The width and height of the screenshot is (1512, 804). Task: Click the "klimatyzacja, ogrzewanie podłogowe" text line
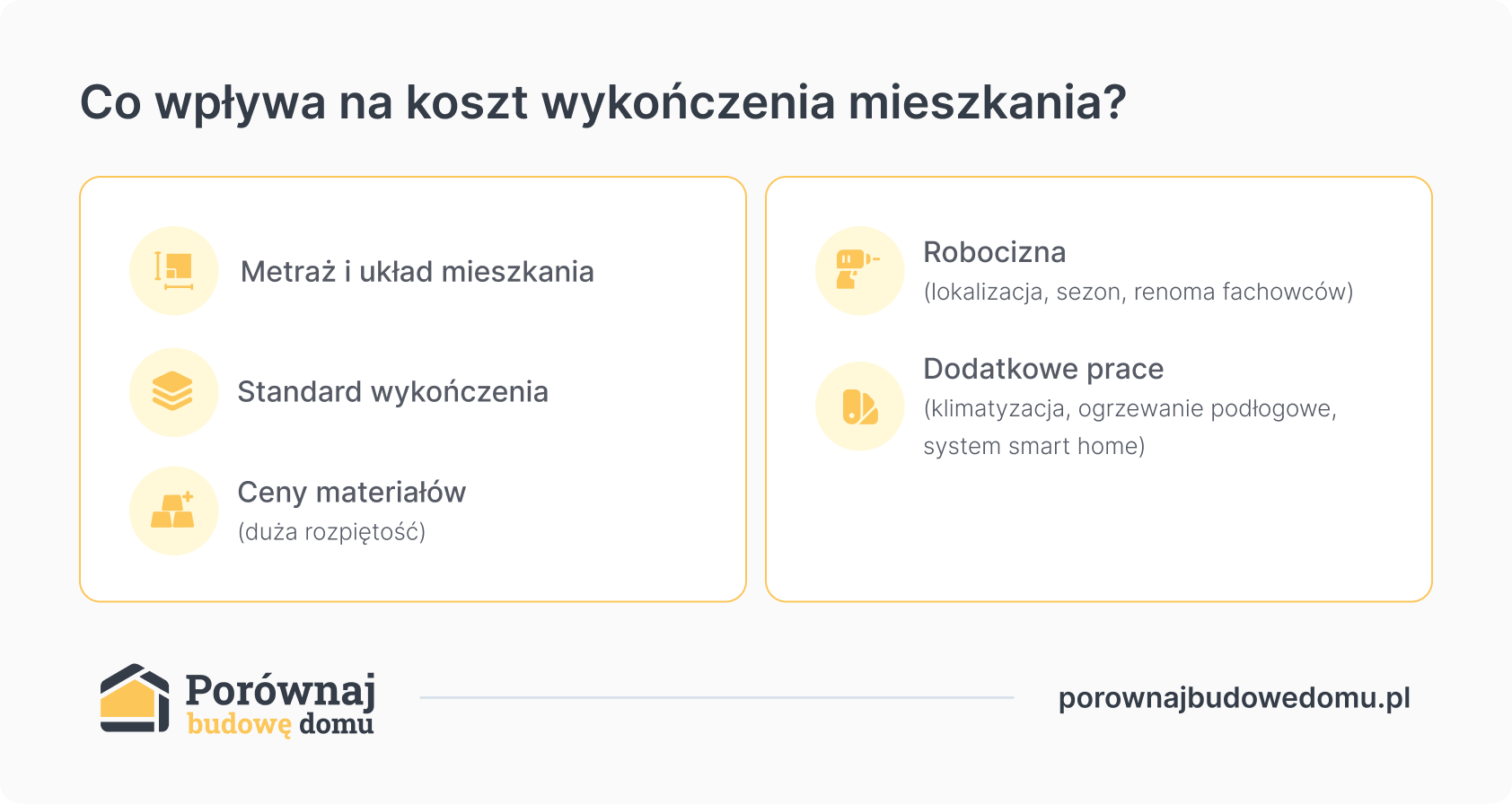(1130, 409)
